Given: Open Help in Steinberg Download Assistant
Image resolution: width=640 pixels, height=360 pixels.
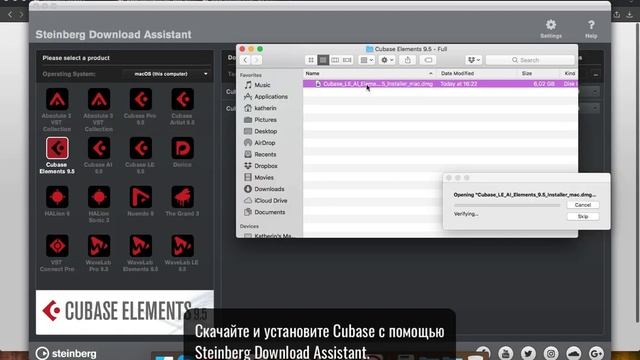Looking at the screenshot, I should coord(591,29).
